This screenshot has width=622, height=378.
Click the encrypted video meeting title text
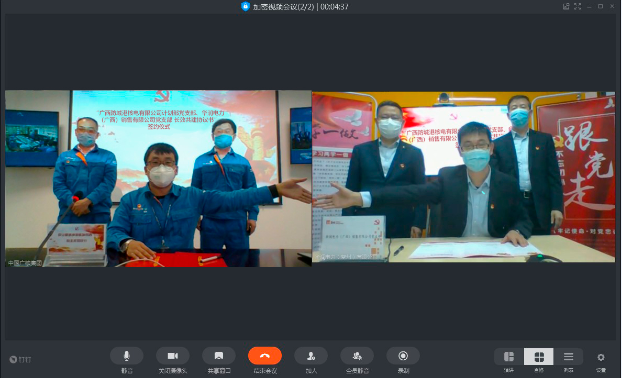(284, 7)
